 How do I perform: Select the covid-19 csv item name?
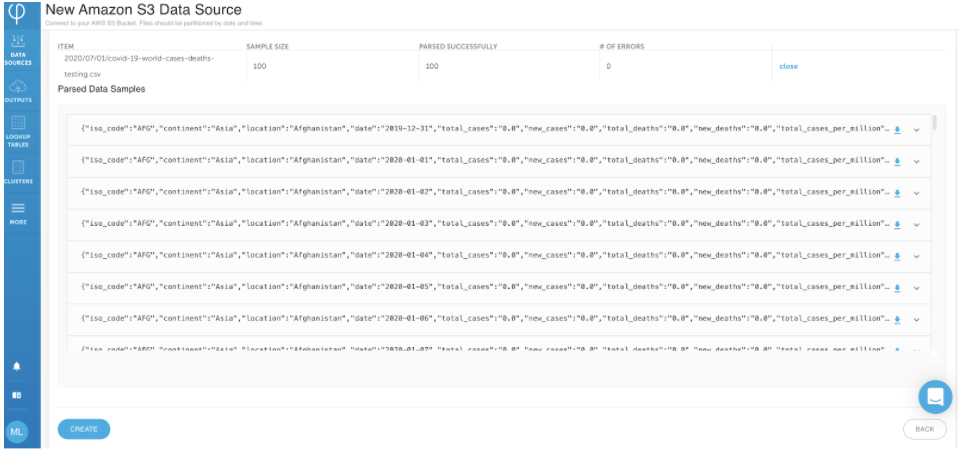pos(139,66)
